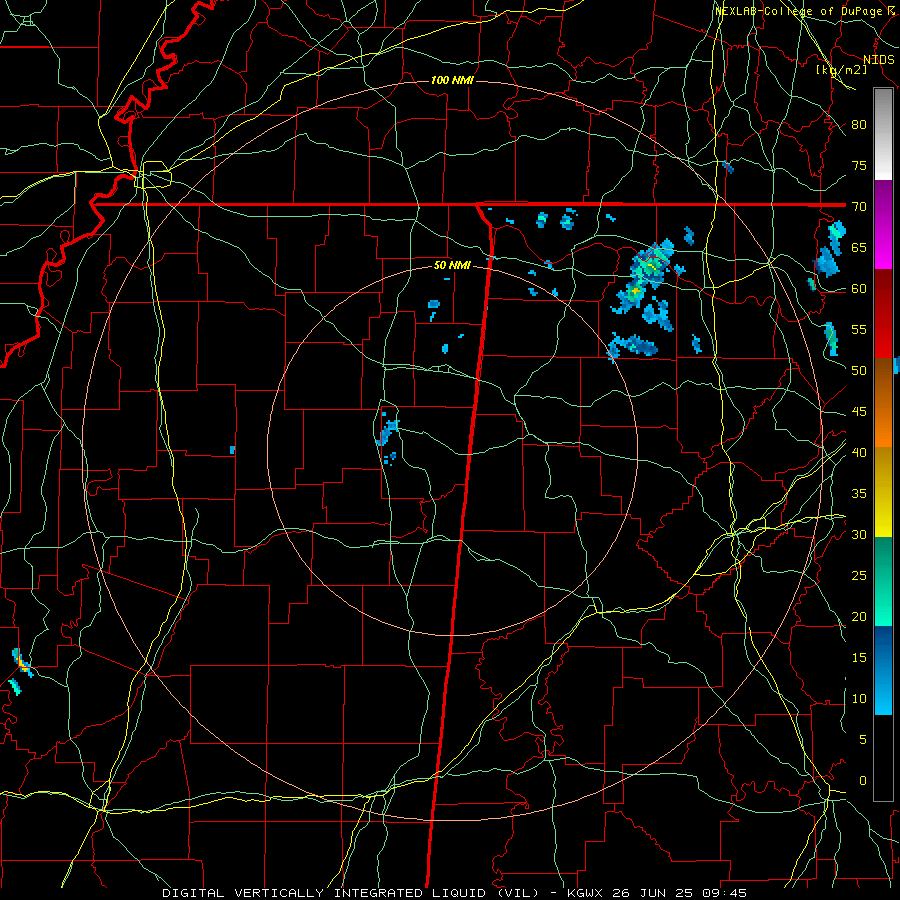Pick the green segment of the color bar
The width and height of the screenshot is (900, 900).
[883, 581]
